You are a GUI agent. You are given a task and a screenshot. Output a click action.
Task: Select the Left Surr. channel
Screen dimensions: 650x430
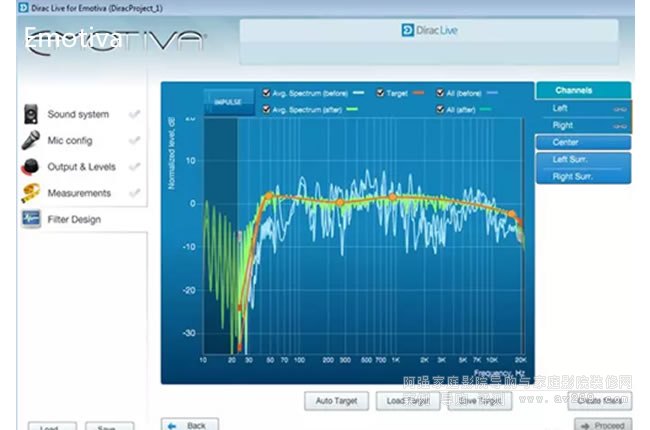(x=583, y=159)
